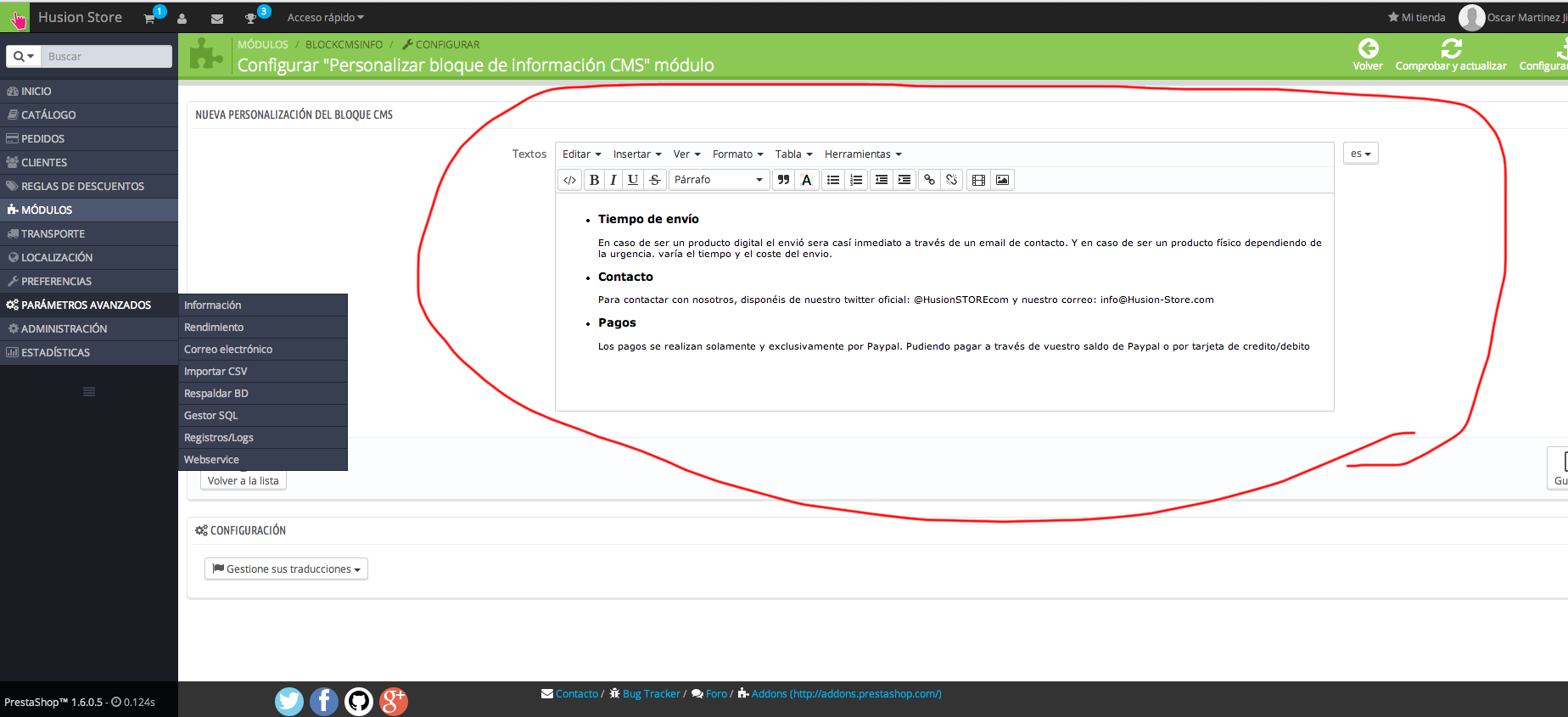Open Gestione sus traducciones dropdown
The width and height of the screenshot is (1568, 717).
(x=286, y=569)
